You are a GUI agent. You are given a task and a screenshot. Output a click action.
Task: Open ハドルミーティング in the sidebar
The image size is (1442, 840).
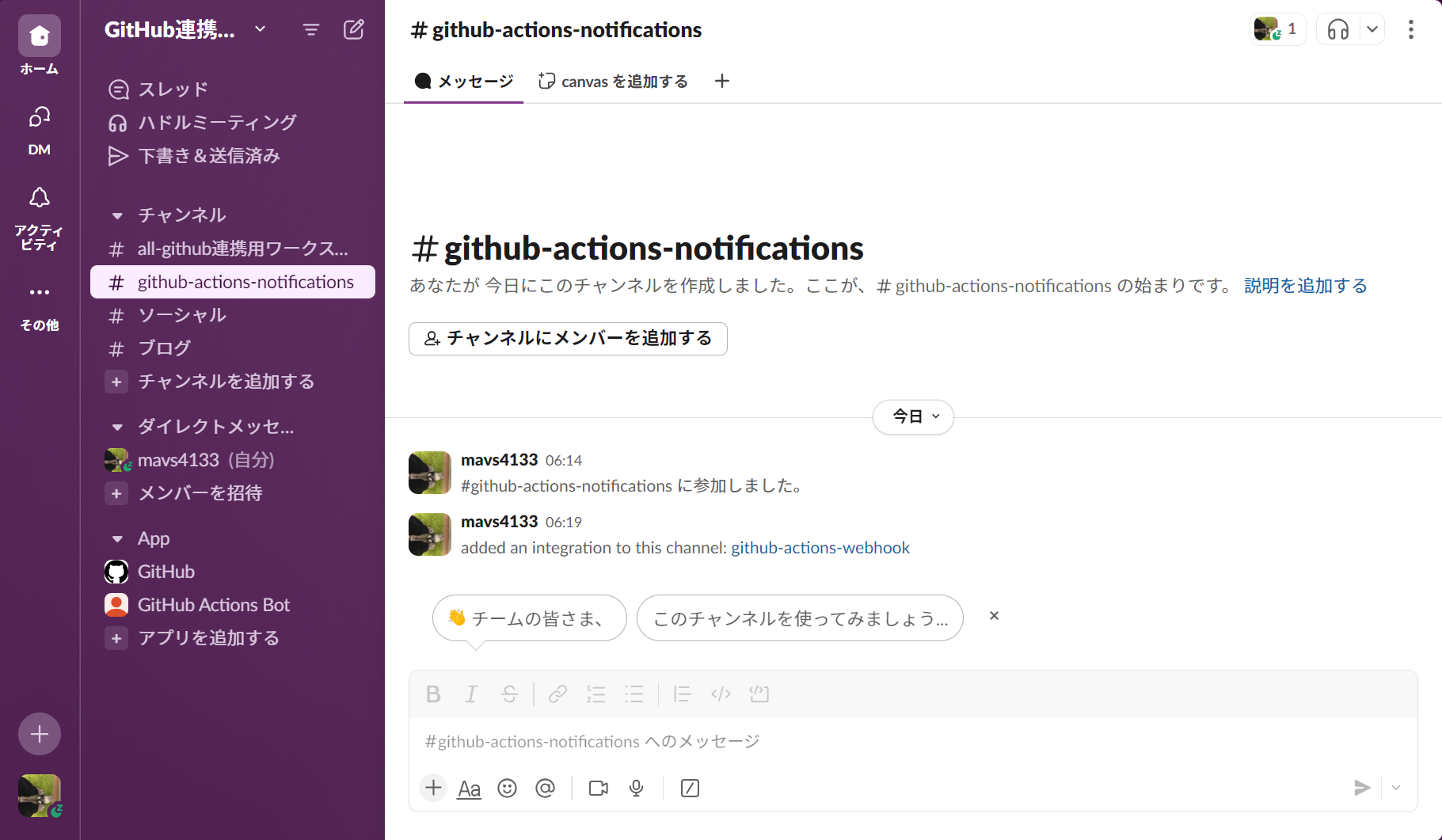[x=232, y=123]
